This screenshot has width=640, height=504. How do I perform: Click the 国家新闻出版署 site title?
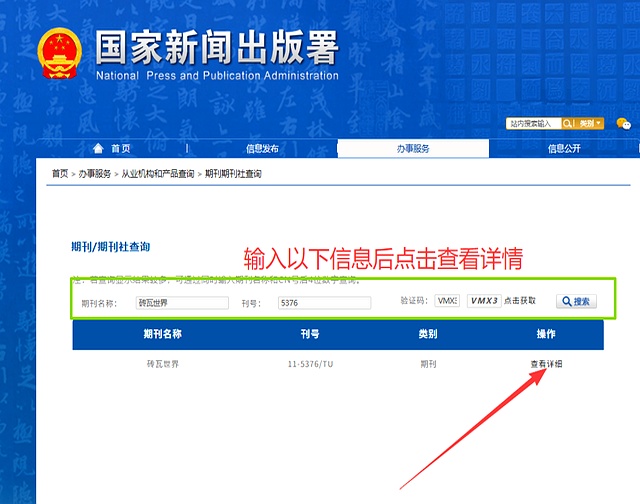[x=217, y=47]
